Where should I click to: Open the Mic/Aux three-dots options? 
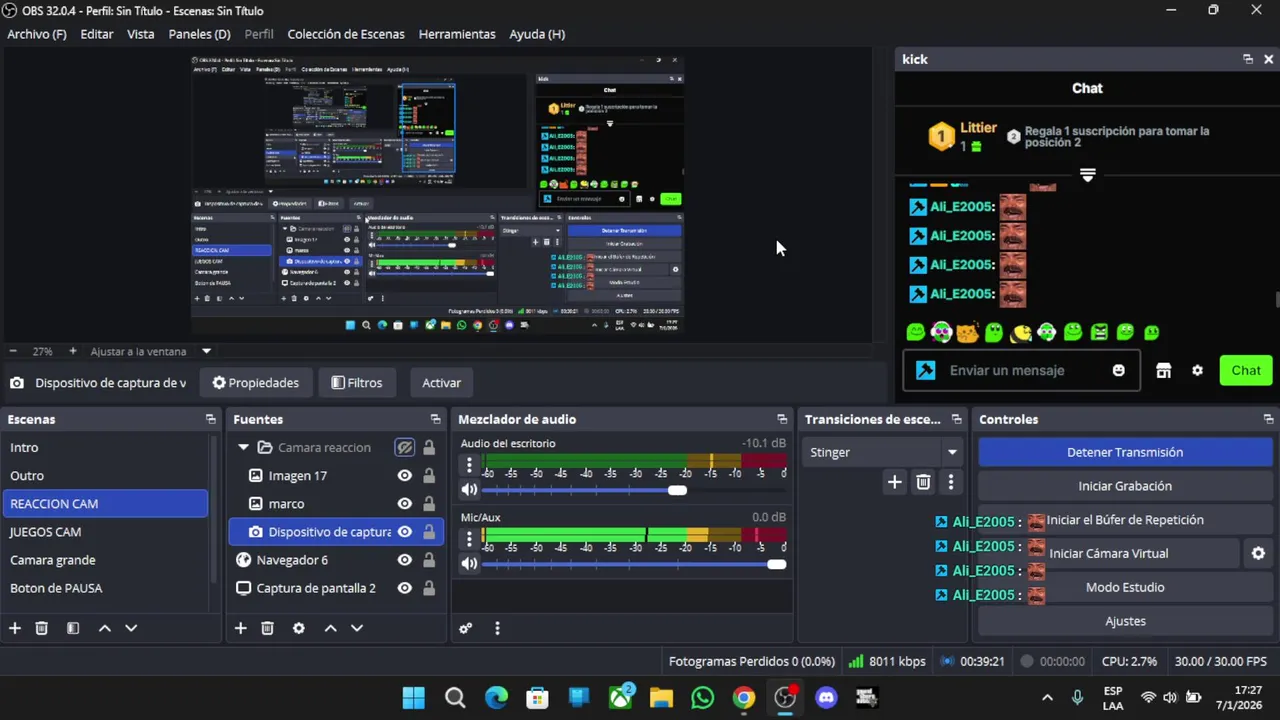[469, 539]
